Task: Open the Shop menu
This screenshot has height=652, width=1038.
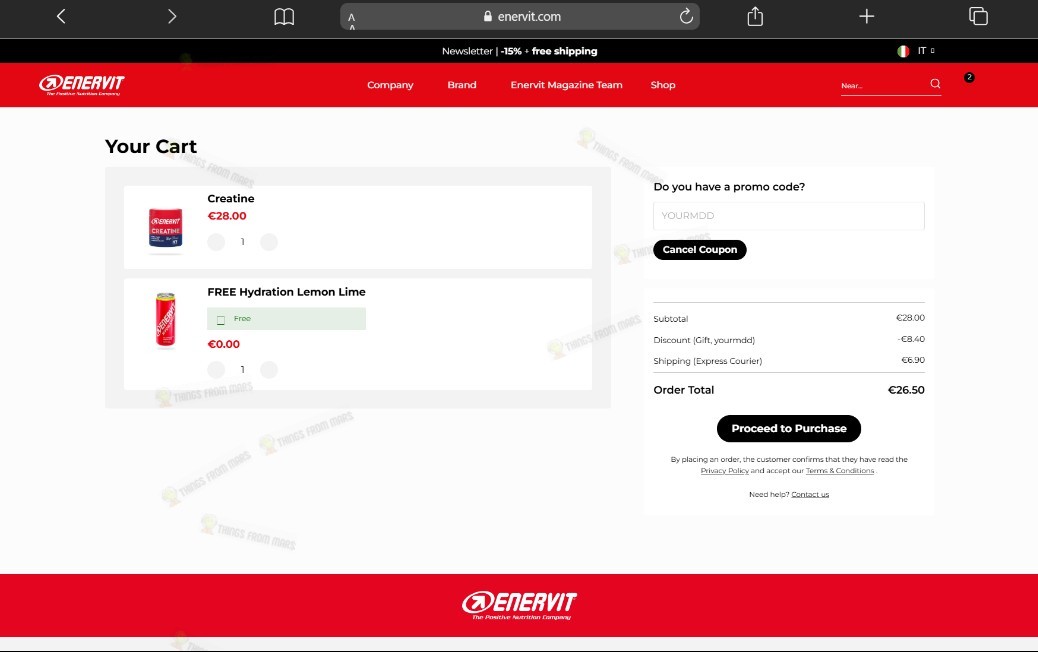Action: click(x=663, y=85)
